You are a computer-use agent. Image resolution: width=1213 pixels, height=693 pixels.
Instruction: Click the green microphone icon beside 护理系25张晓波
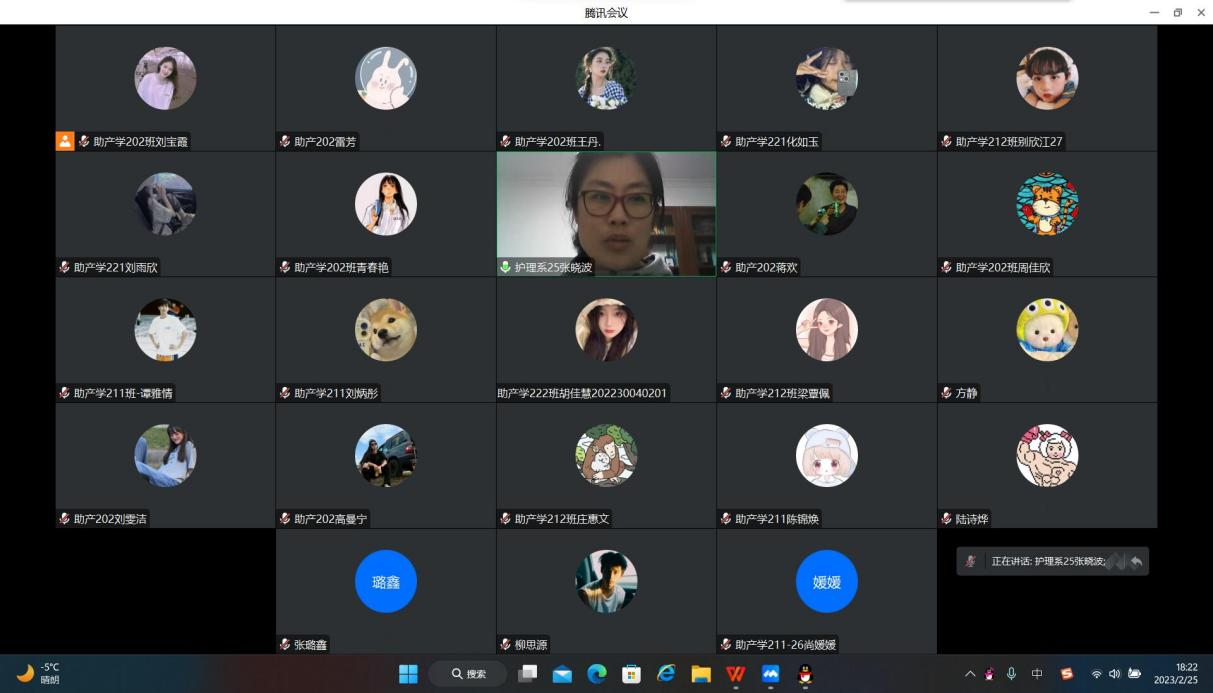click(x=506, y=267)
